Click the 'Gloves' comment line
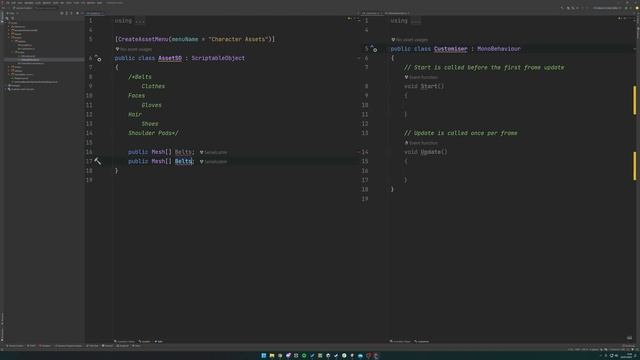 151,105
